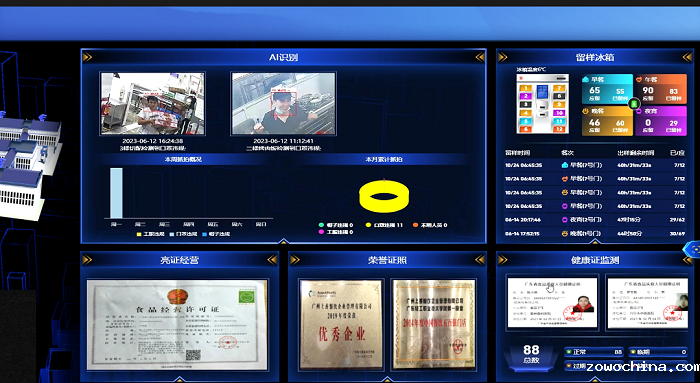
Task: Select fridge slot 4
Action: 526,113
